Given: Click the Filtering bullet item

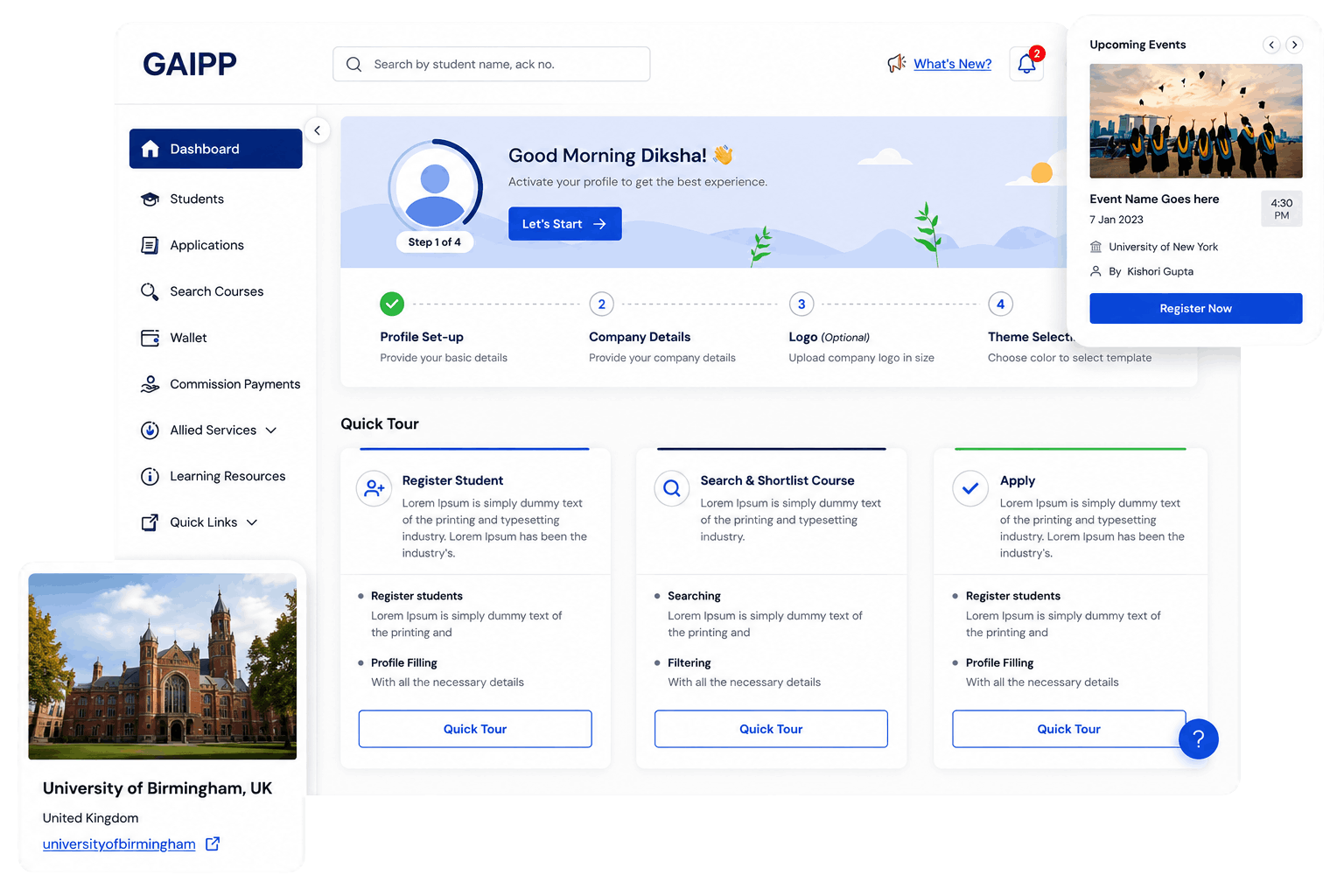Looking at the screenshot, I should pyautogui.click(x=689, y=663).
